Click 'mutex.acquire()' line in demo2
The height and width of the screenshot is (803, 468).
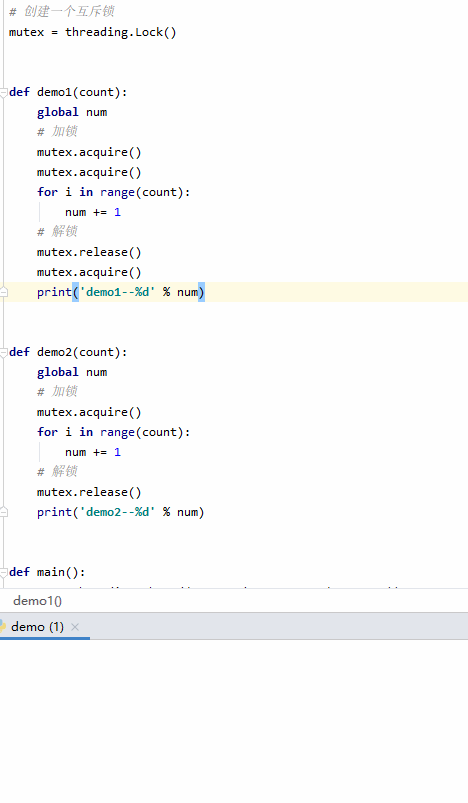point(89,412)
